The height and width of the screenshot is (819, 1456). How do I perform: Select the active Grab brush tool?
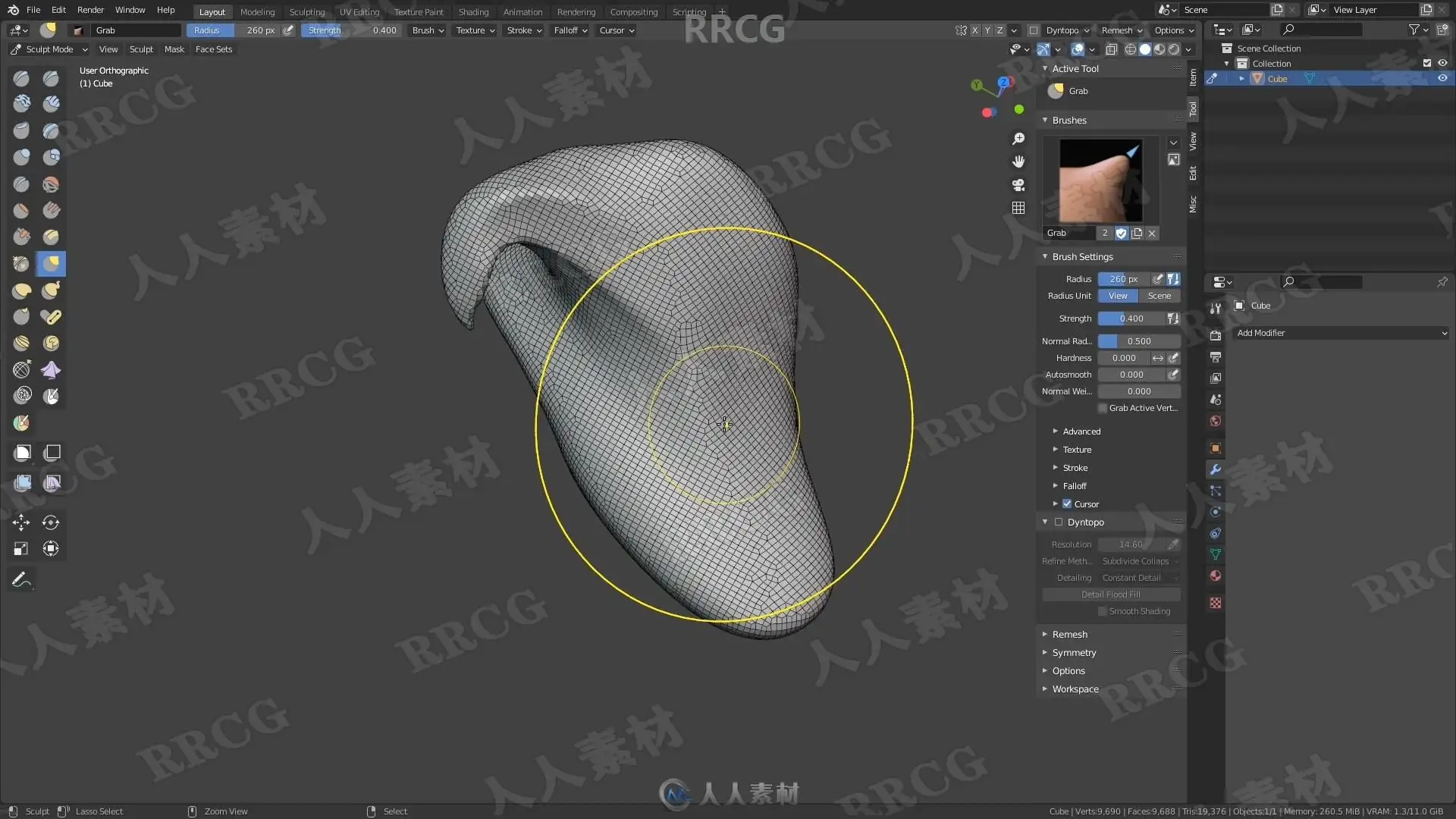click(51, 263)
